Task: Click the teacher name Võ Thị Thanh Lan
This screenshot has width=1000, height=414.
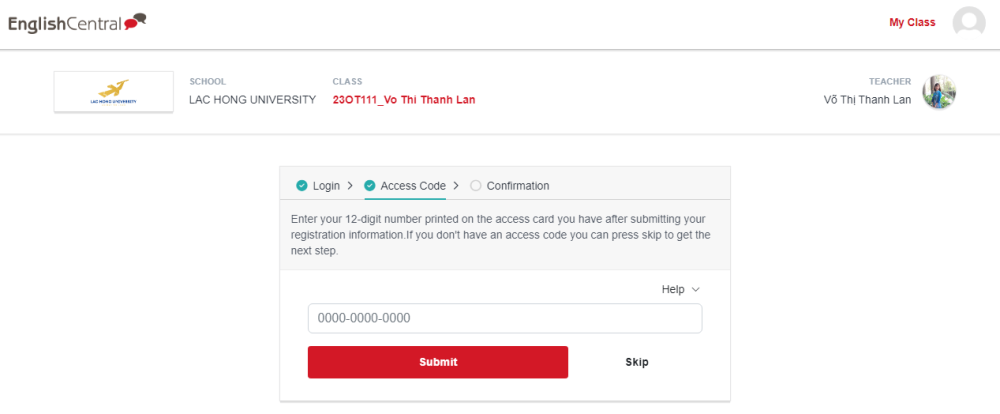Action: pos(867,100)
